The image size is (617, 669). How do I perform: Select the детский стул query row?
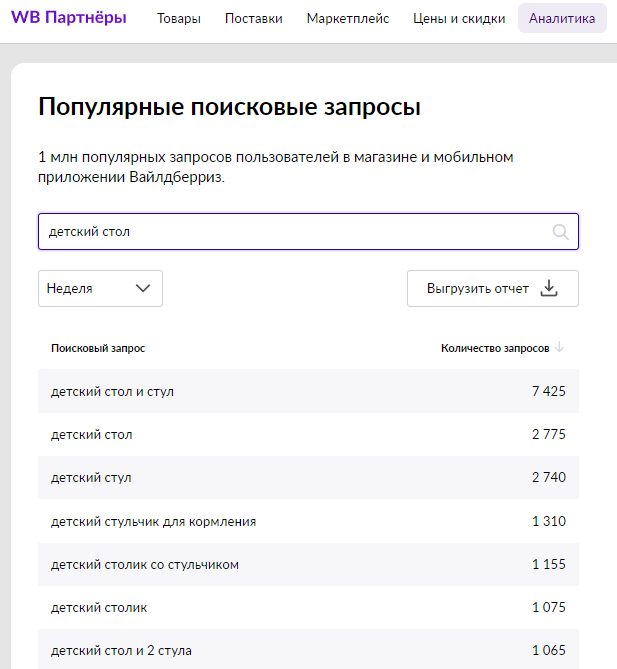pos(308,478)
